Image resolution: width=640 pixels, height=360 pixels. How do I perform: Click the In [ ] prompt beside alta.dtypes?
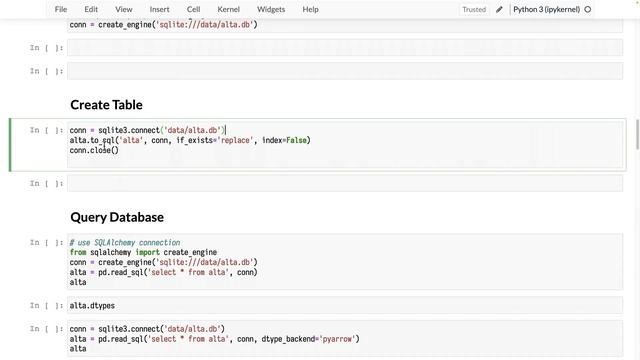[x=46, y=305]
